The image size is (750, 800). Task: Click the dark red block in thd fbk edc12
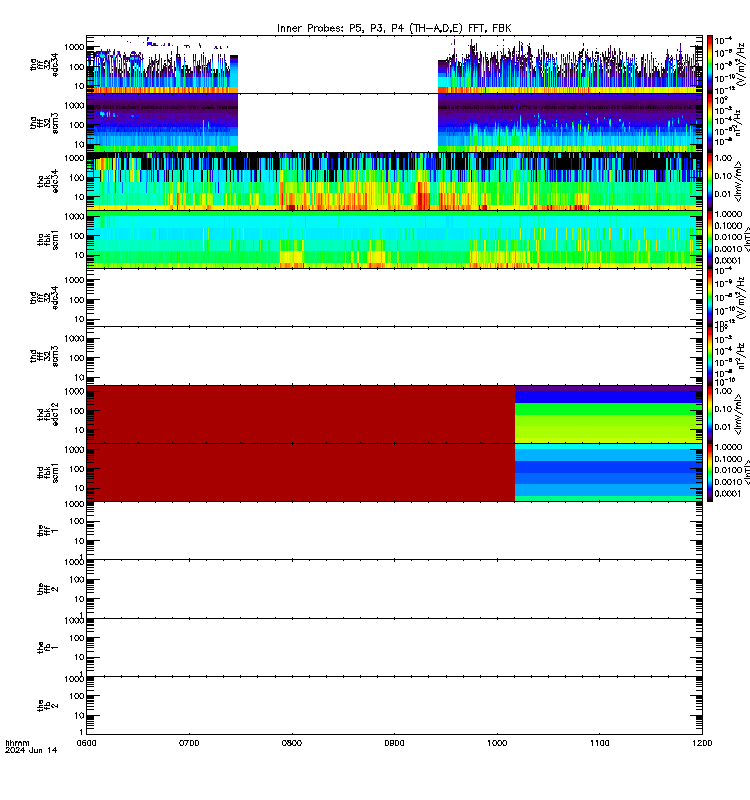301,414
